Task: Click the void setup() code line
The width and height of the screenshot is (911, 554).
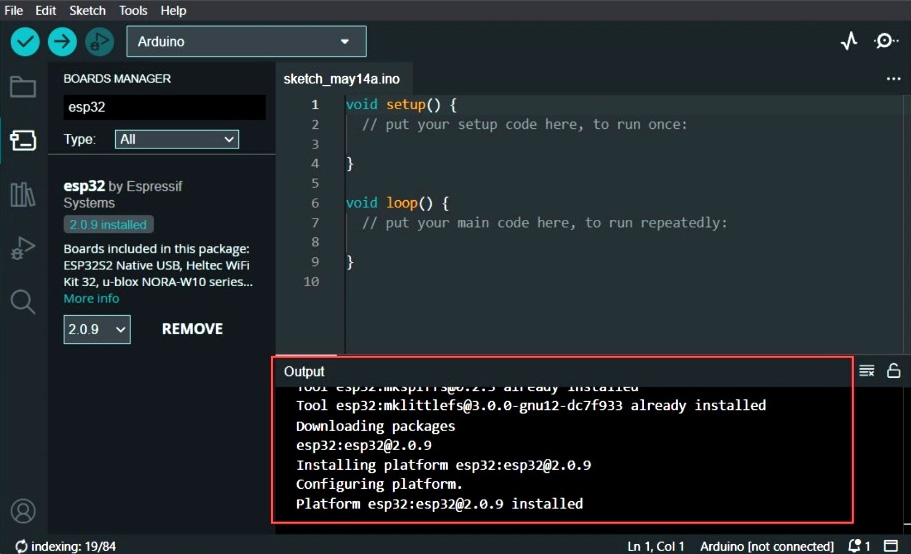Action: (401, 105)
